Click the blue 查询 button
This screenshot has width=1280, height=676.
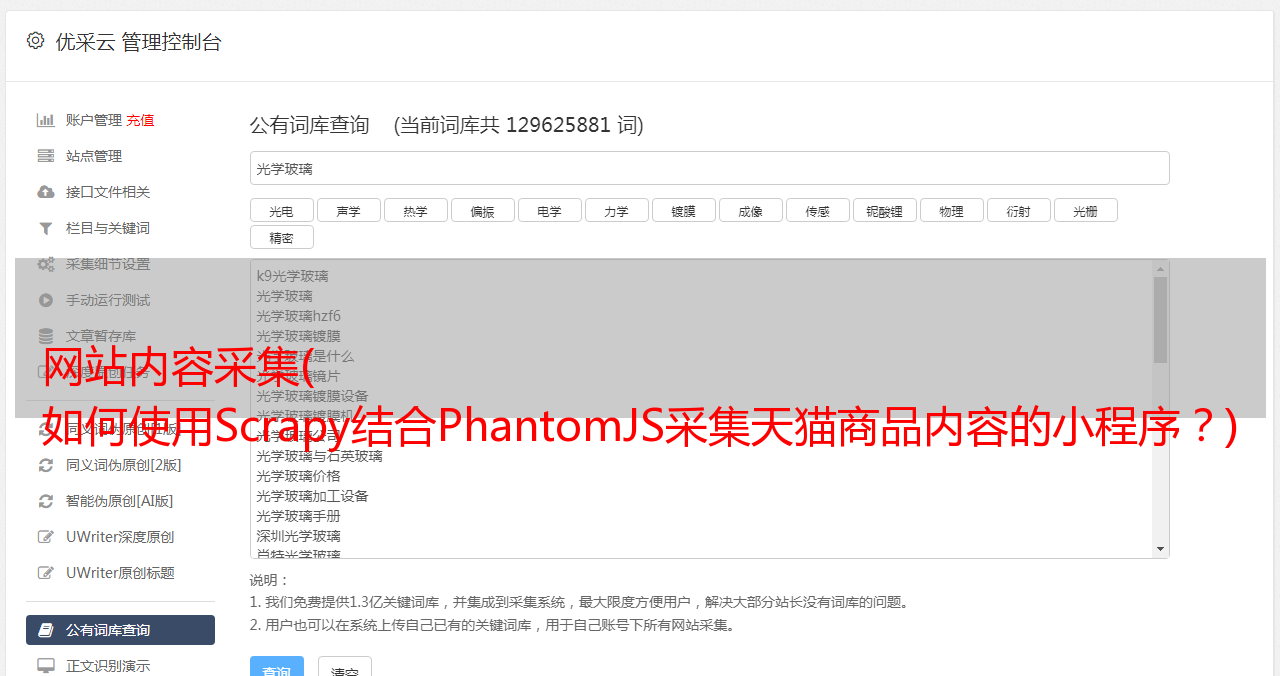click(x=277, y=666)
